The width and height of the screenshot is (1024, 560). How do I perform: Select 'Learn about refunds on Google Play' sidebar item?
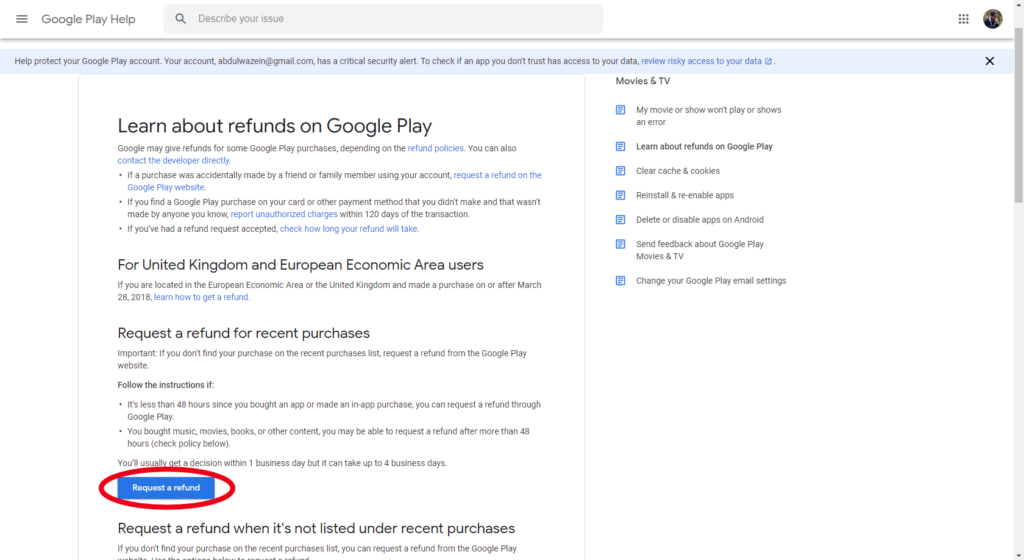click(x=704, y=147)
